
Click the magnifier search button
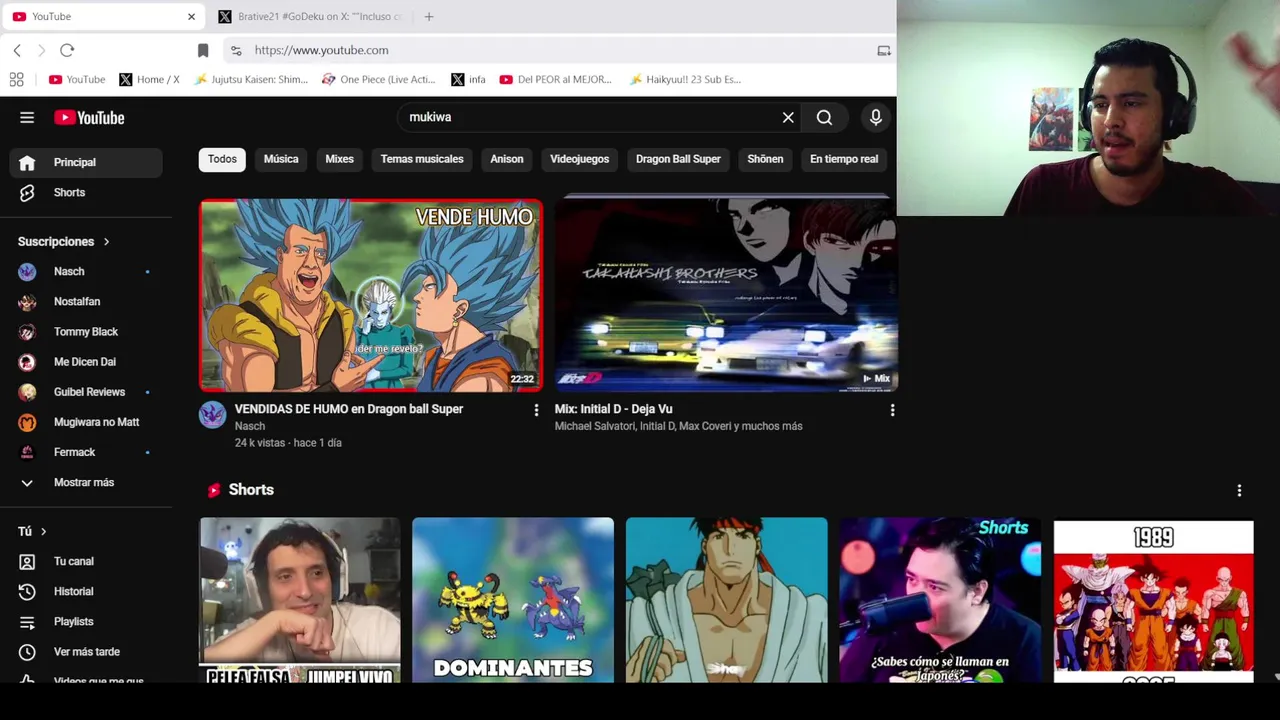824,118
